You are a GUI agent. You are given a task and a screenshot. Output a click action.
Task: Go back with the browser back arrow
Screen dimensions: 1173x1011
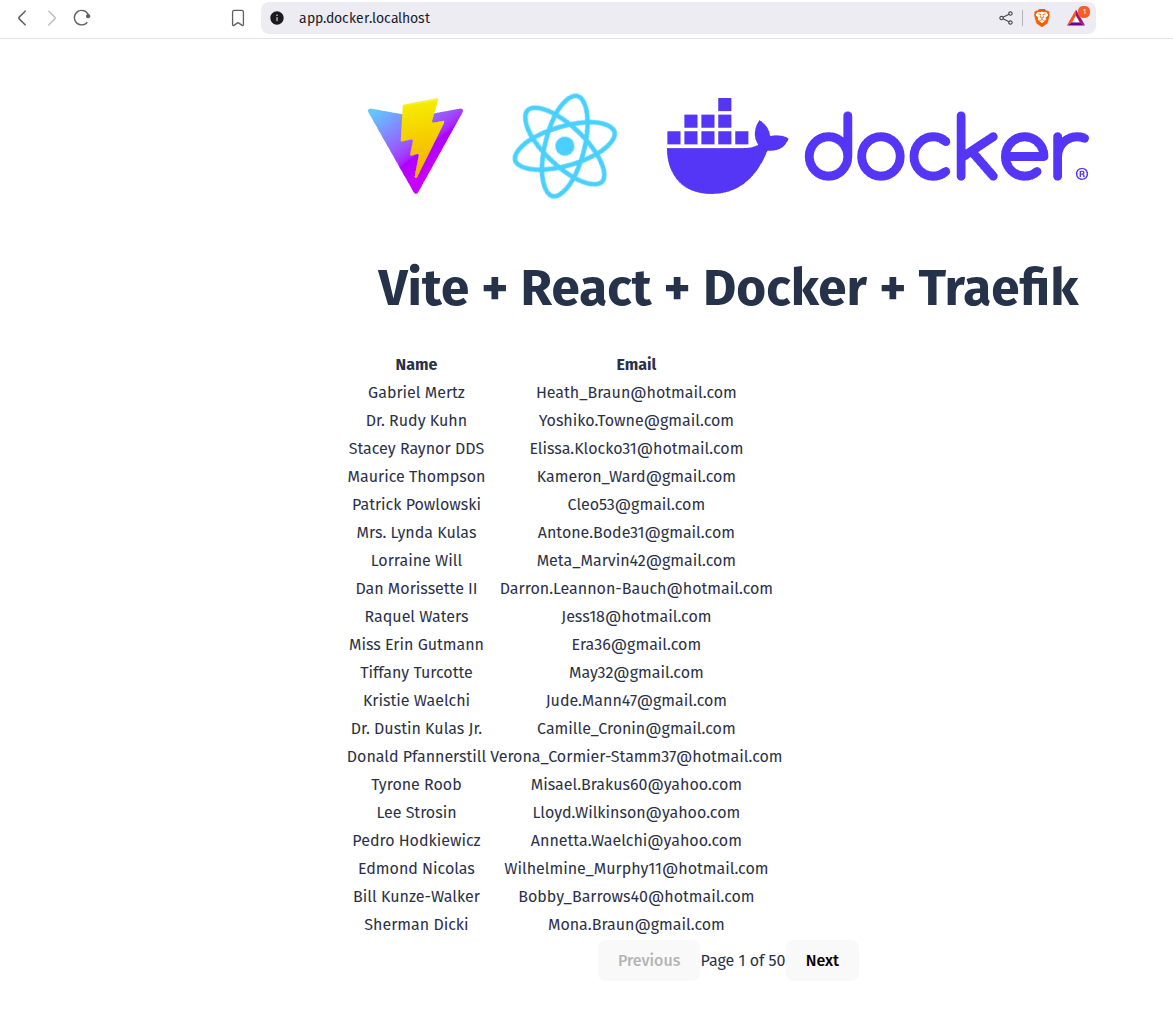click(22, 18)
